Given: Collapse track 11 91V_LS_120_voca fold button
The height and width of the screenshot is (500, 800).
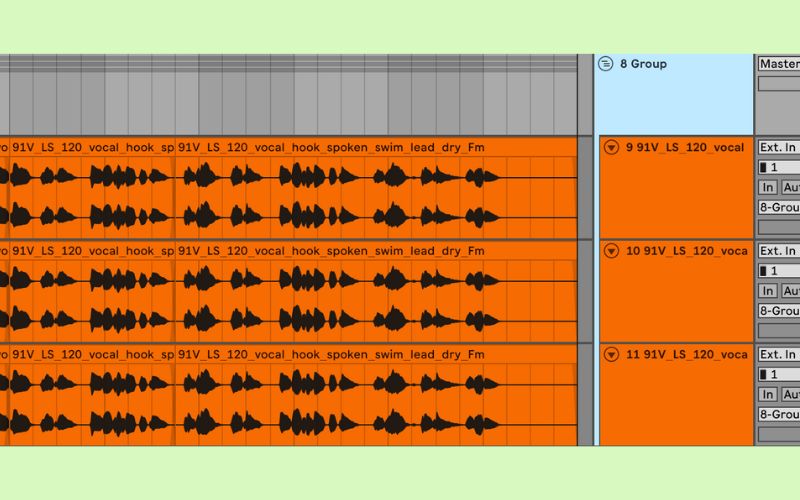Looking at the screenshot, I should click(x=611, y=355).
